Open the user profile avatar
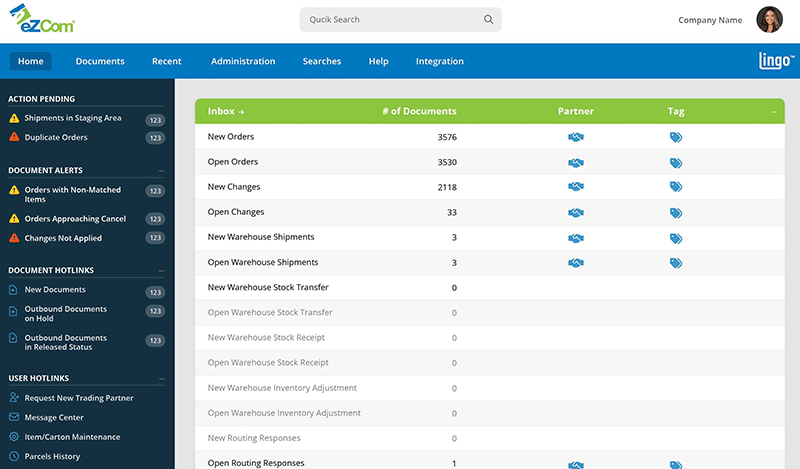Image resolution: width=800 pixels, height=469 pixels. 769,20
